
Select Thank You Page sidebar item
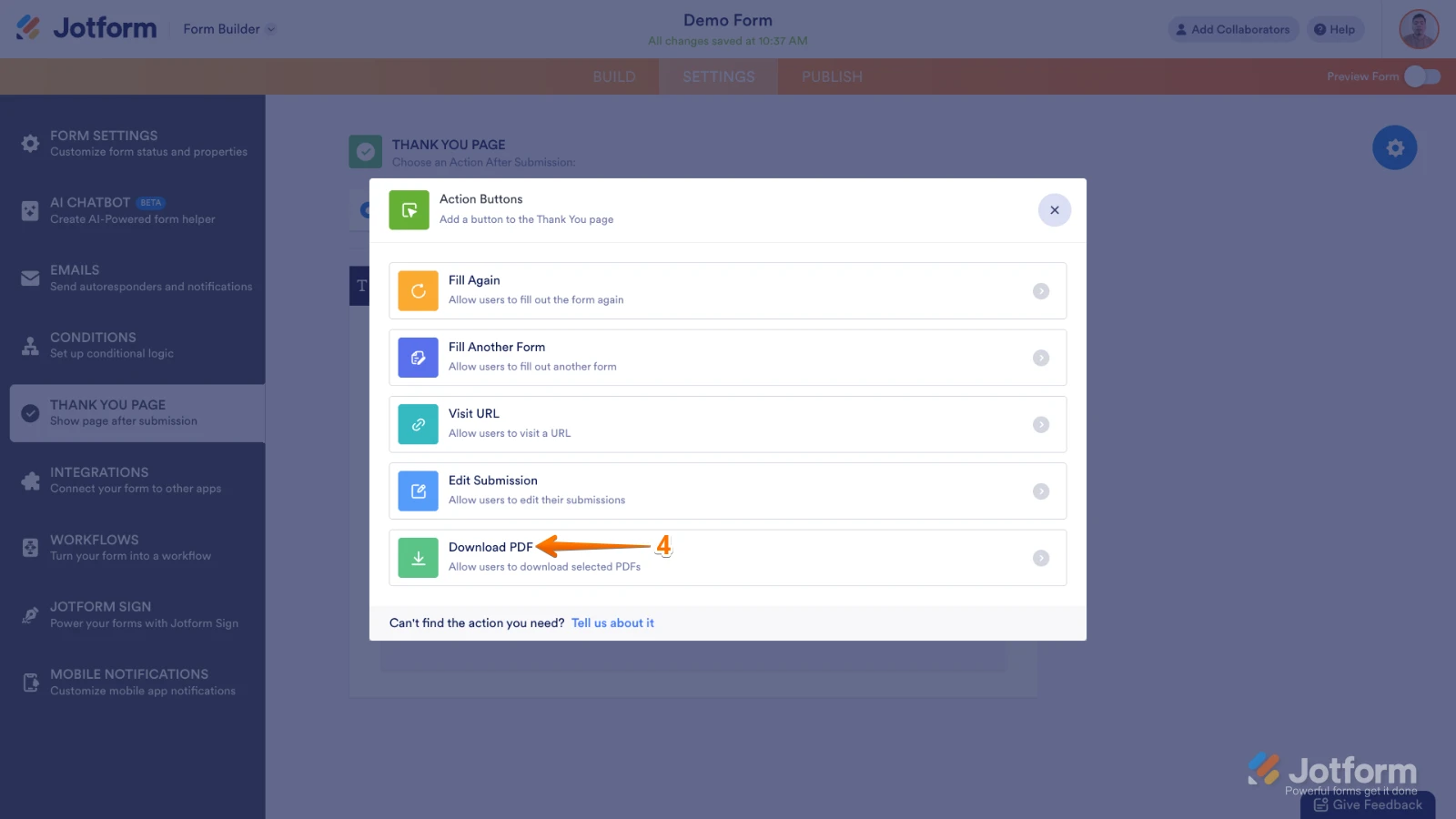coord(137,413)
